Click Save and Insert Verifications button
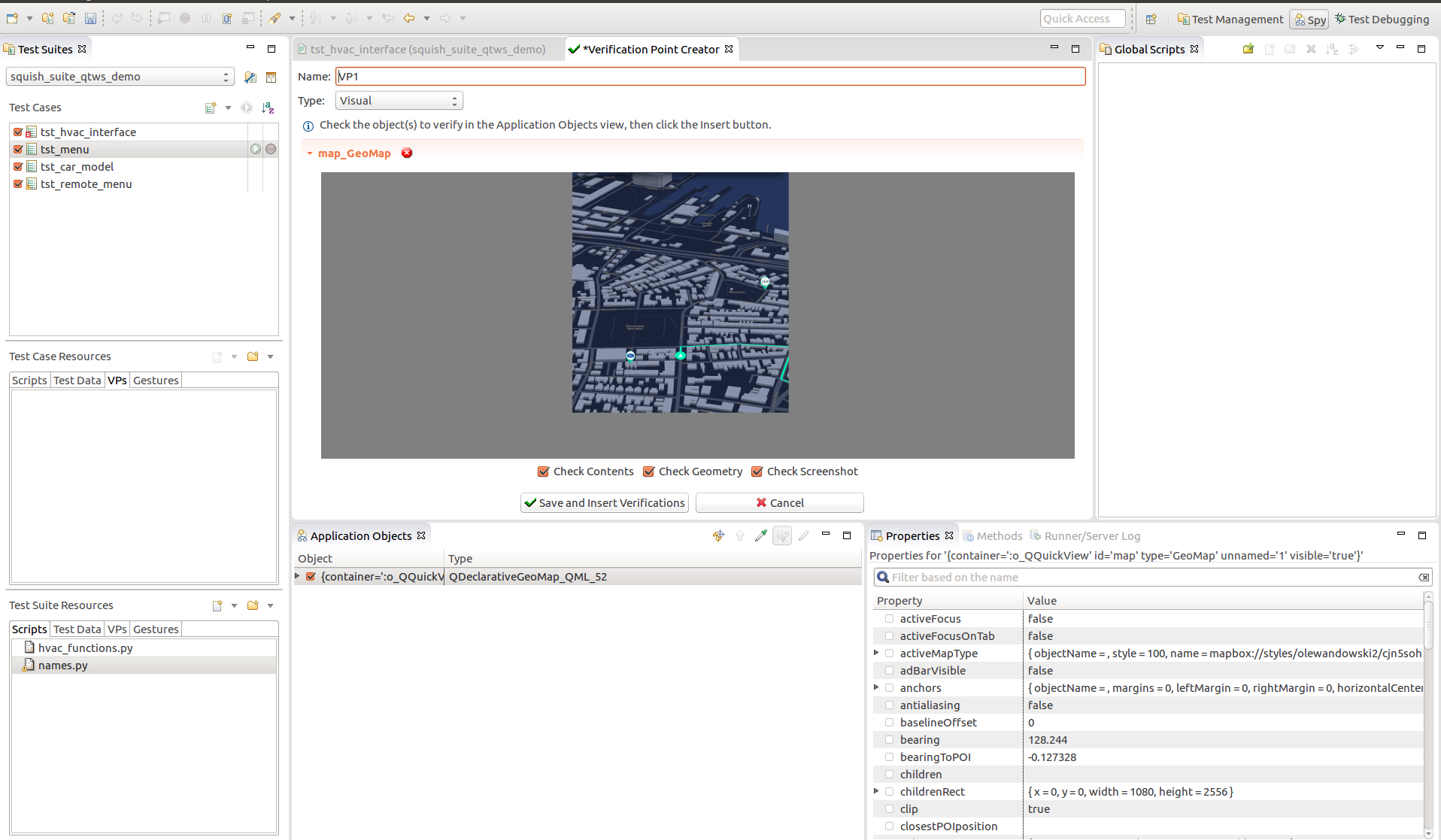Image resolution: width=1441 pixels, height=840 pixels. point(604,502)
